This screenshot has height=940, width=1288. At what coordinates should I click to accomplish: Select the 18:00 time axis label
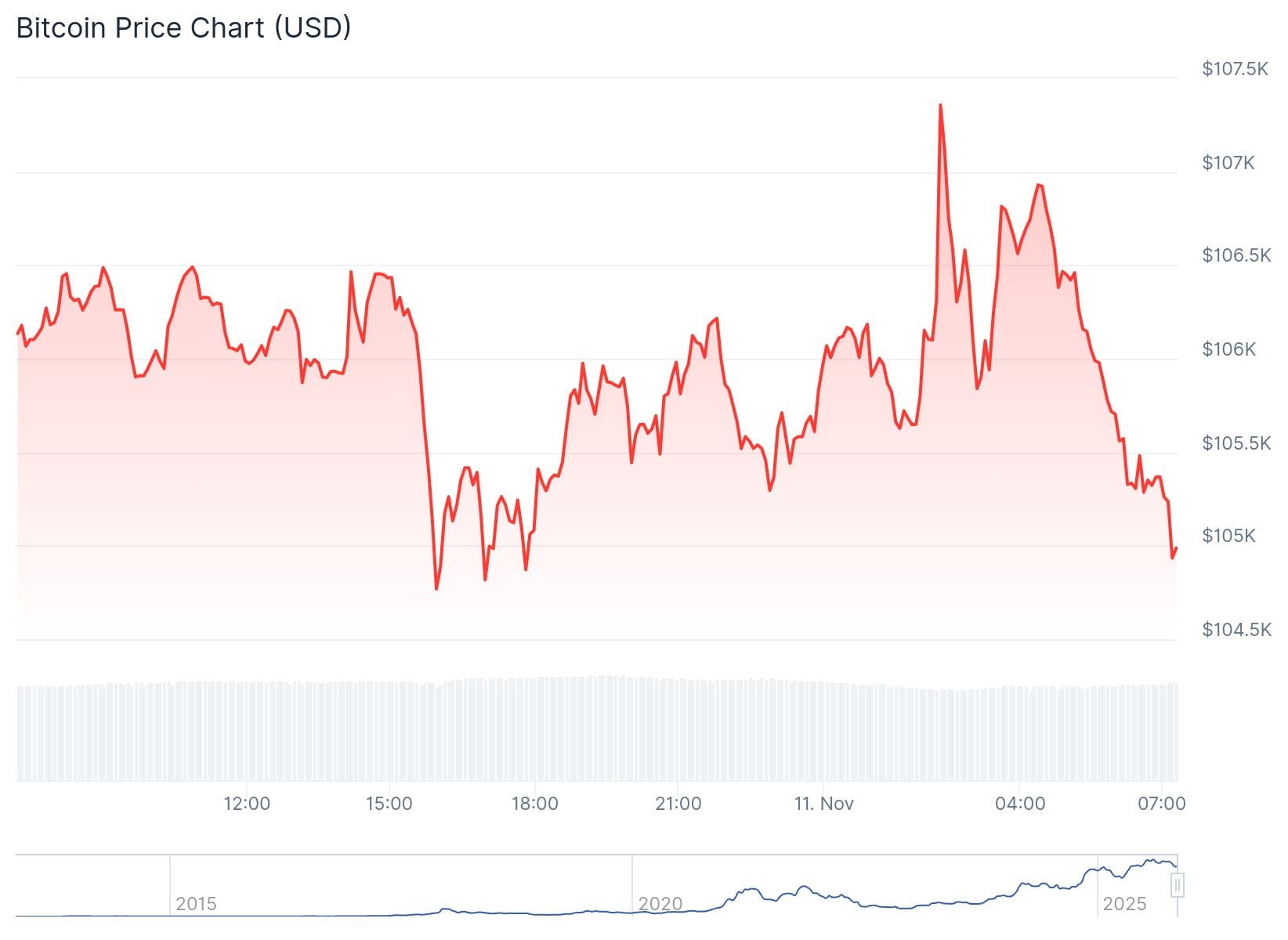535,804
